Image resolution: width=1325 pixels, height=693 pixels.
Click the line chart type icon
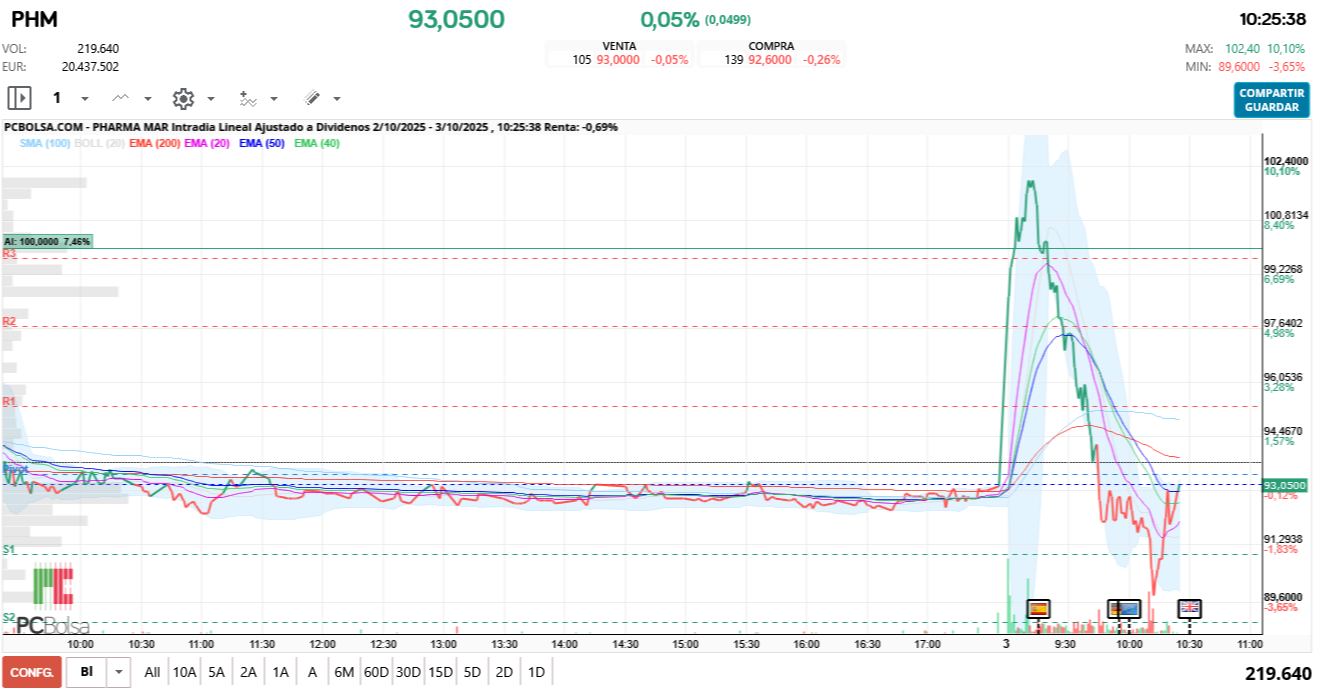point(121,98)
